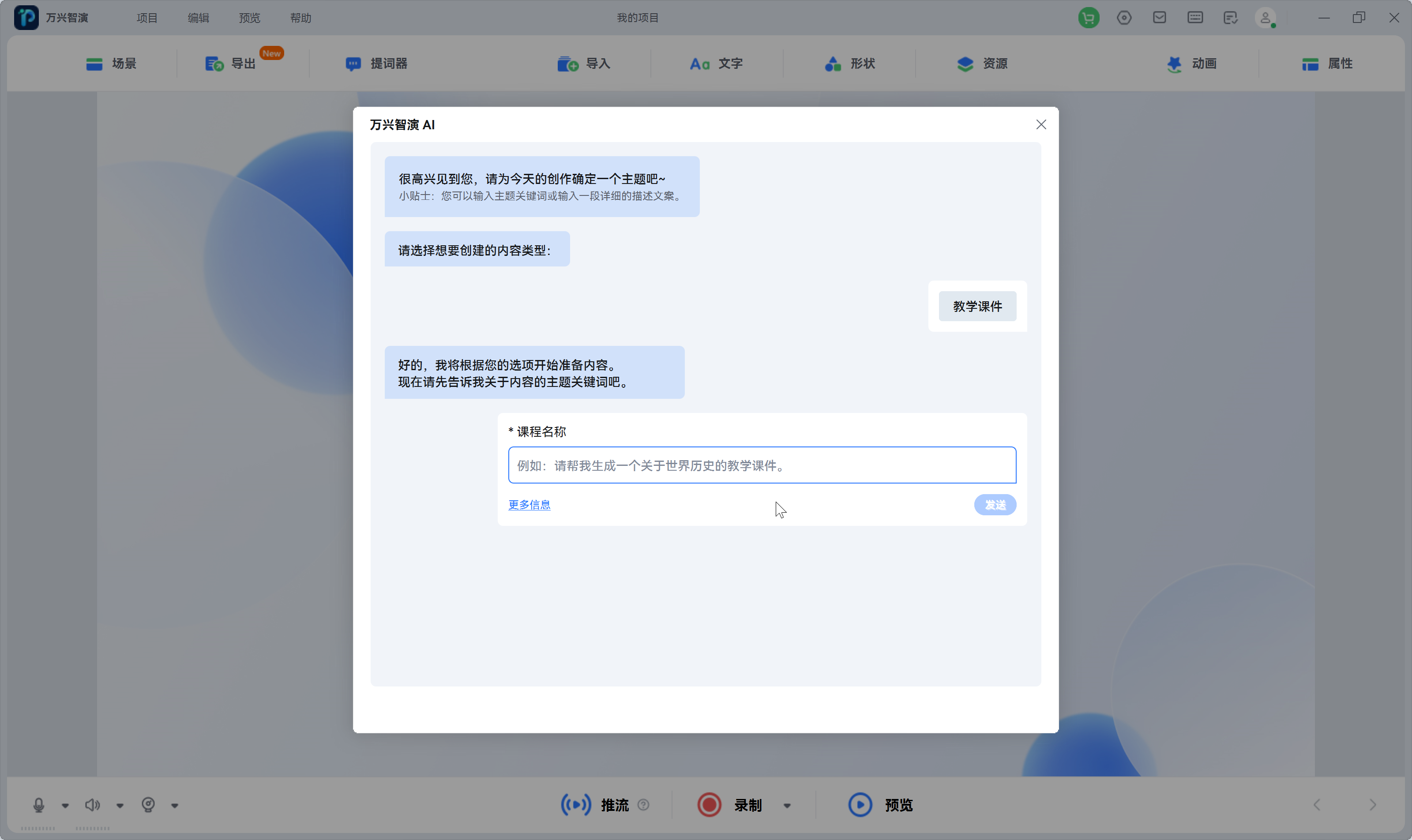Click the shopping cart icon in title bar
Viewport: 1412px width, 840px height.
point(1088,18)
